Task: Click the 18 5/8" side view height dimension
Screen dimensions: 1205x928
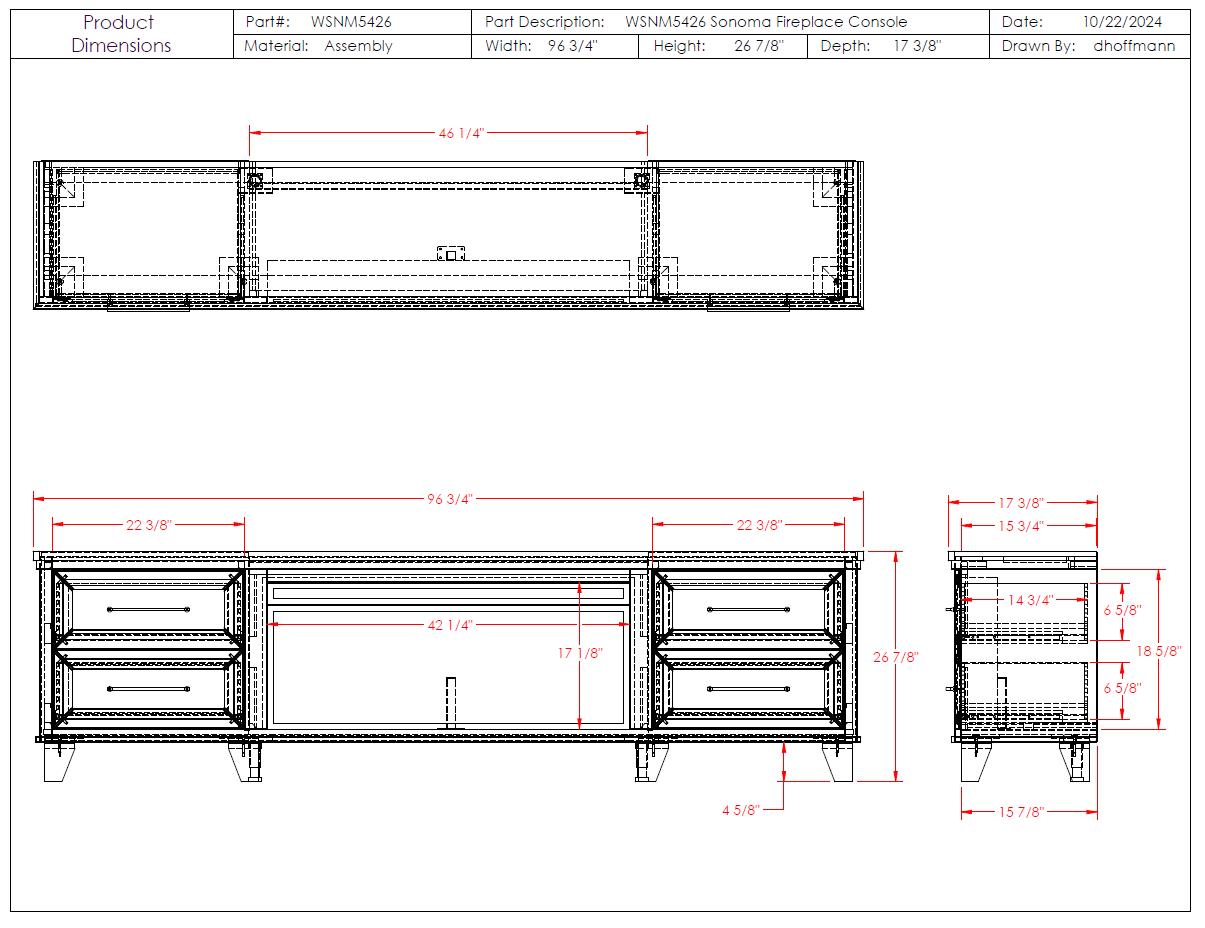Action: point(1159,650)
